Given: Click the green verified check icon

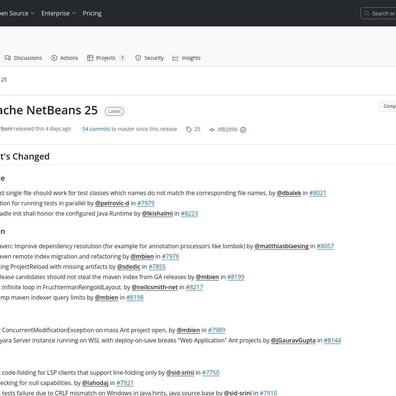Looking at the screenshot, I should (243, 130).
